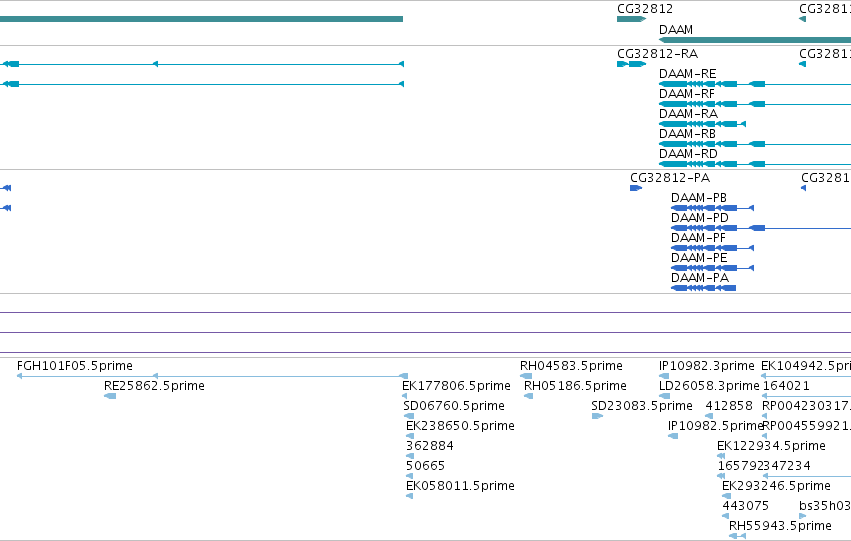
Task: Select the large teal gene bar
Action: (201, 19)
